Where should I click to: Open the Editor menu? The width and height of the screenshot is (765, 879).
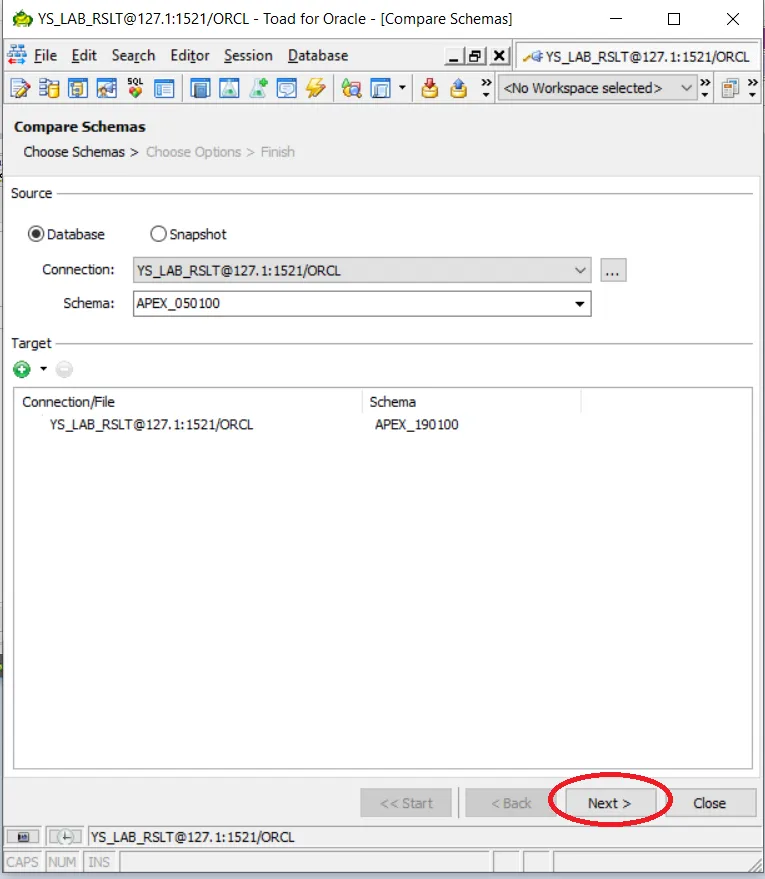[190, 55]
